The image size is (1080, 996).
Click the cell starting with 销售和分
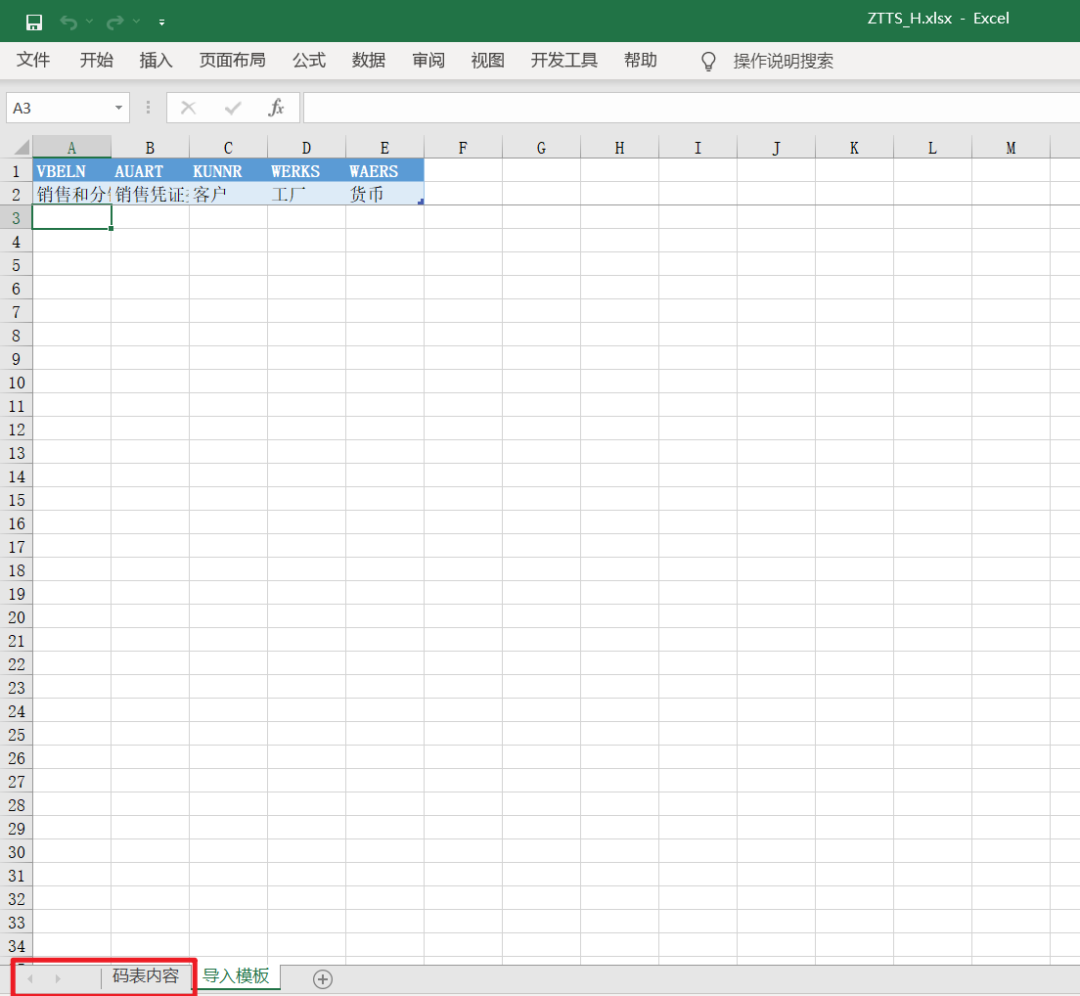(72, 194)
